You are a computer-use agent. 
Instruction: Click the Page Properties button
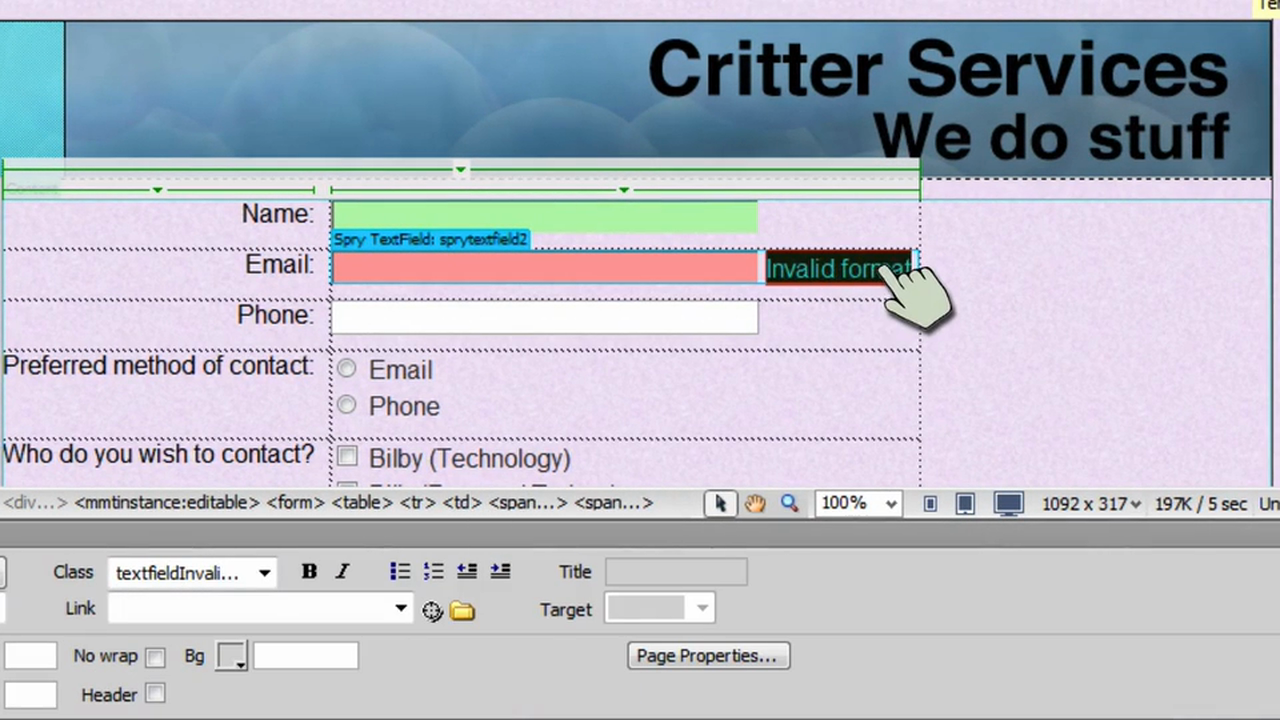708,656
